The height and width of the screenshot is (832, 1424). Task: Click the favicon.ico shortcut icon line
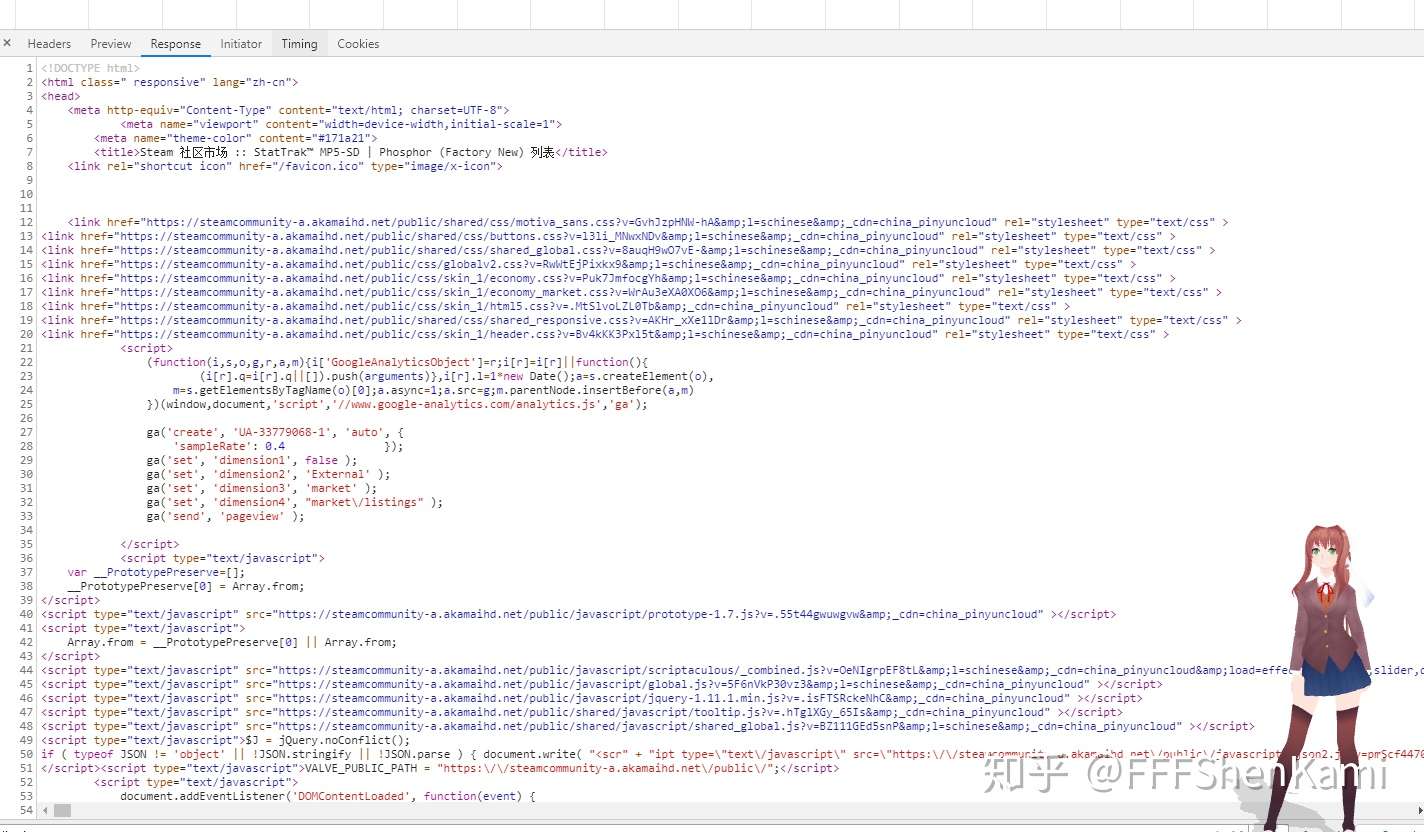pos(285,166)
